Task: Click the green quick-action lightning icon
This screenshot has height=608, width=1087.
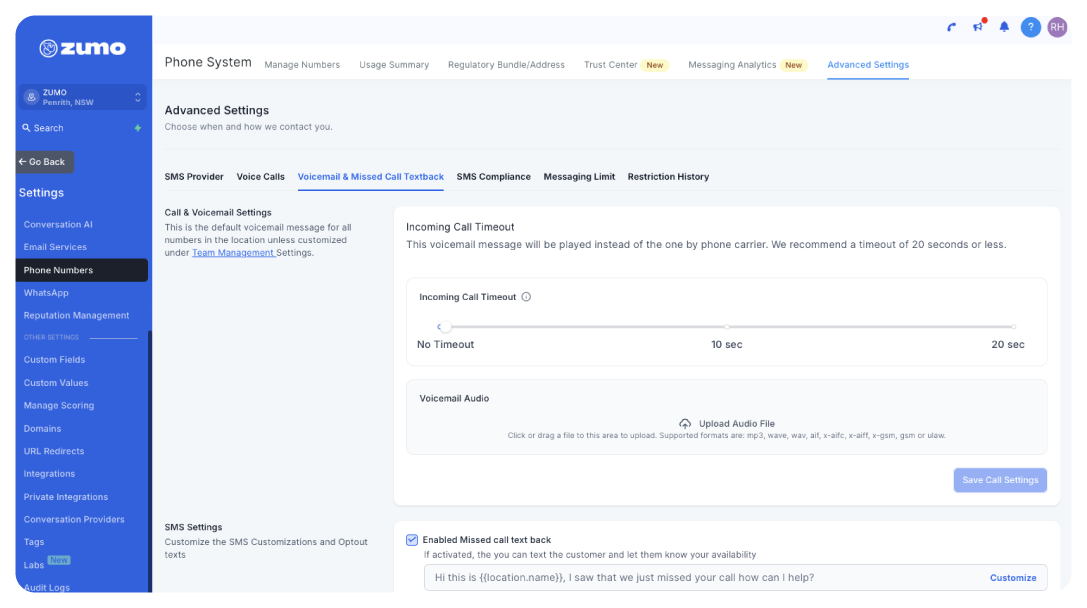Action: tap(137, 128)
